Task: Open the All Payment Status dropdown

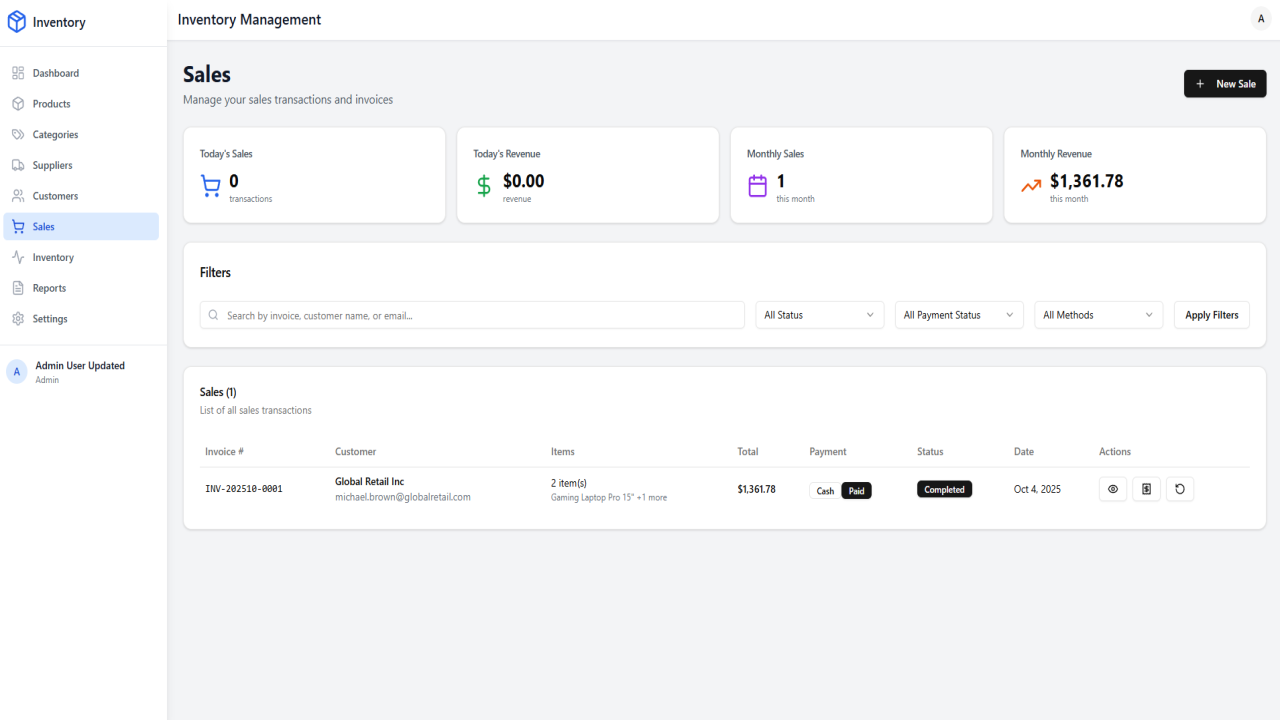Action: tap(959, 315)
